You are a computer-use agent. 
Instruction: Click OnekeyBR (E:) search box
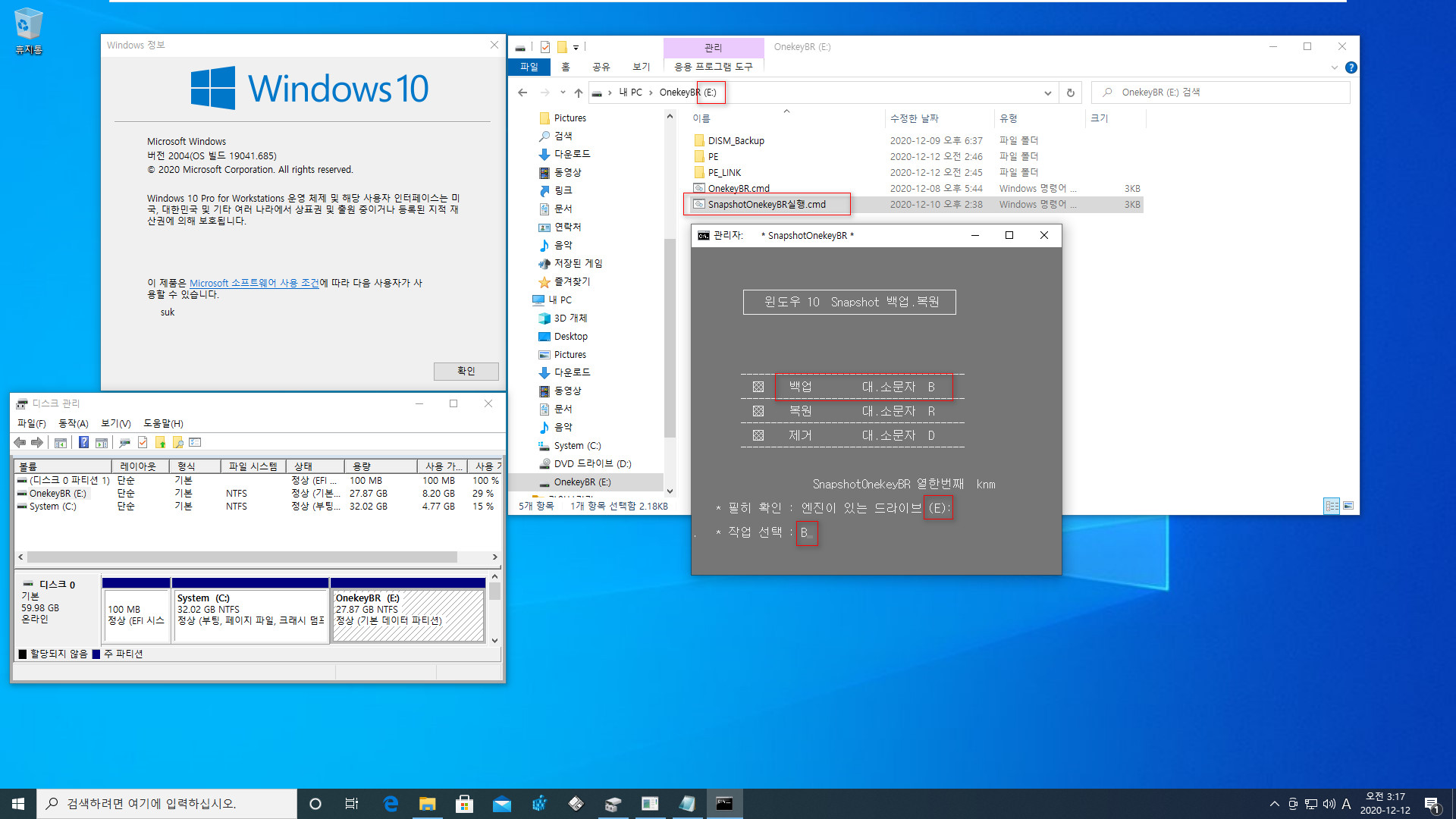1220,93
